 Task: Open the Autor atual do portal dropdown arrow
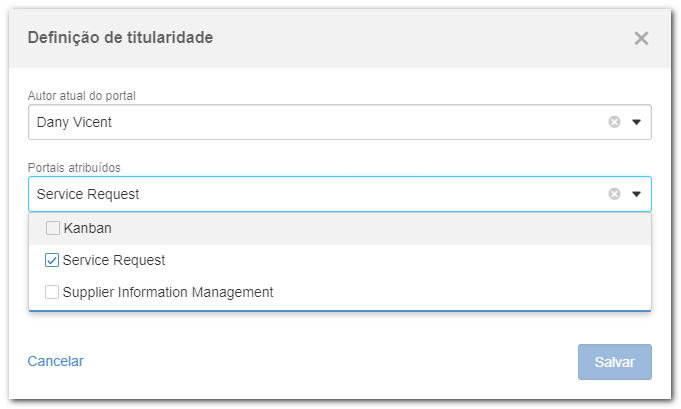click(x=636, y=122)
